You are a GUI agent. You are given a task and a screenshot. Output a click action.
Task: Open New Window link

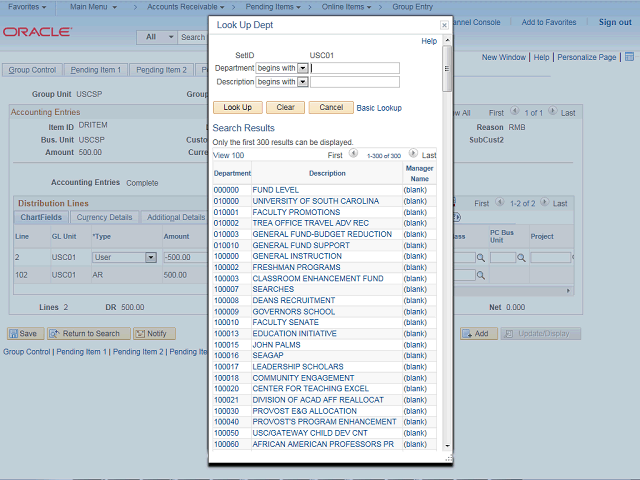(504, 58)
